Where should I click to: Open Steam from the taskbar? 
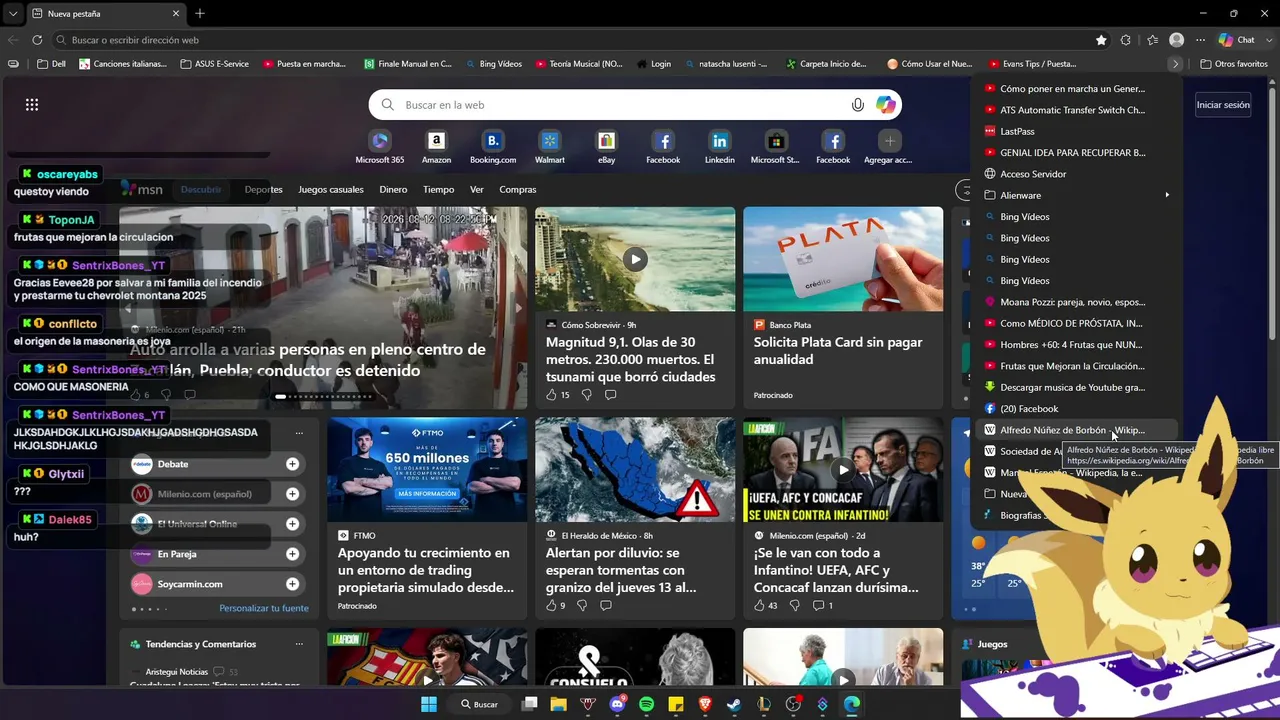pos(734,704)
